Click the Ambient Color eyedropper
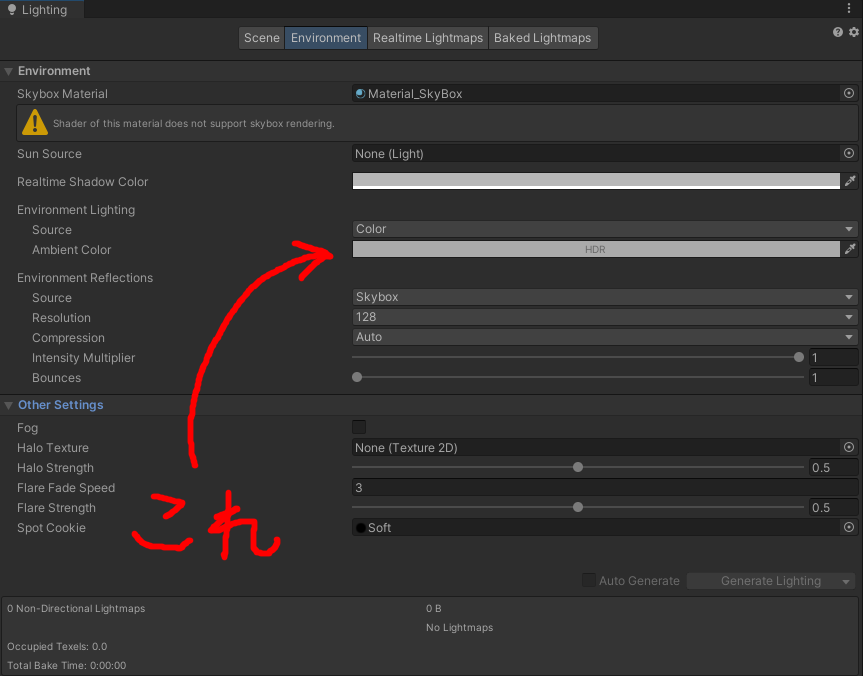 pyautogui.click(x=851, y=249)
